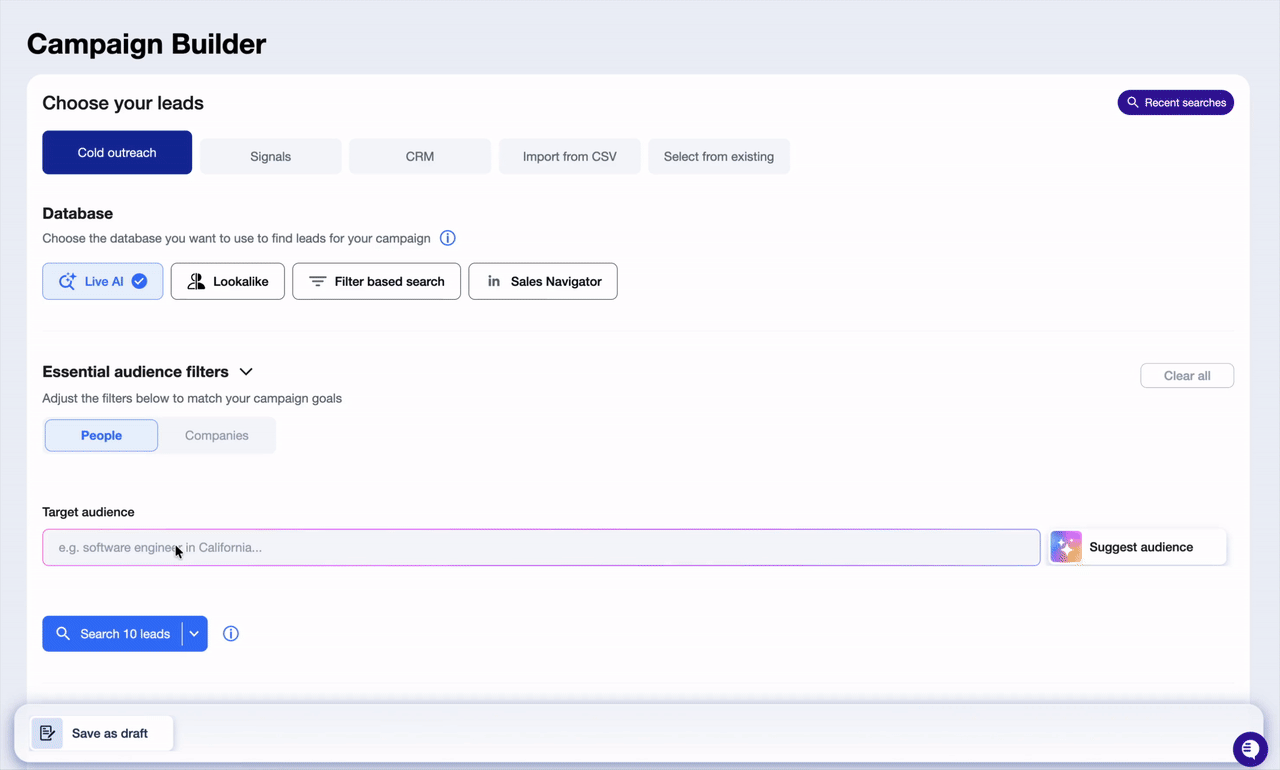1280x770 pixels.
Task: Click the Suggest audience button label
Action: (1141, 547)
